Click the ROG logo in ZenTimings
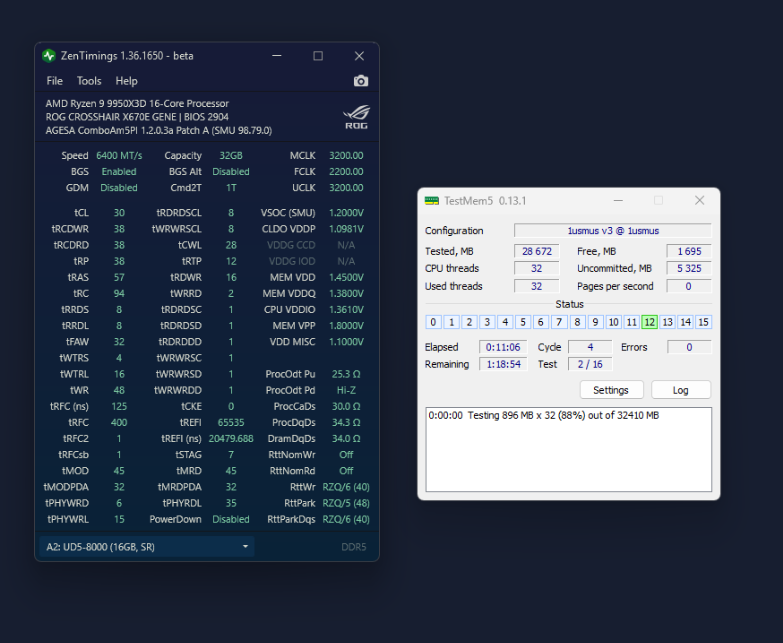The height and width of the screenshot is (643, 783). tap(357, 116)
